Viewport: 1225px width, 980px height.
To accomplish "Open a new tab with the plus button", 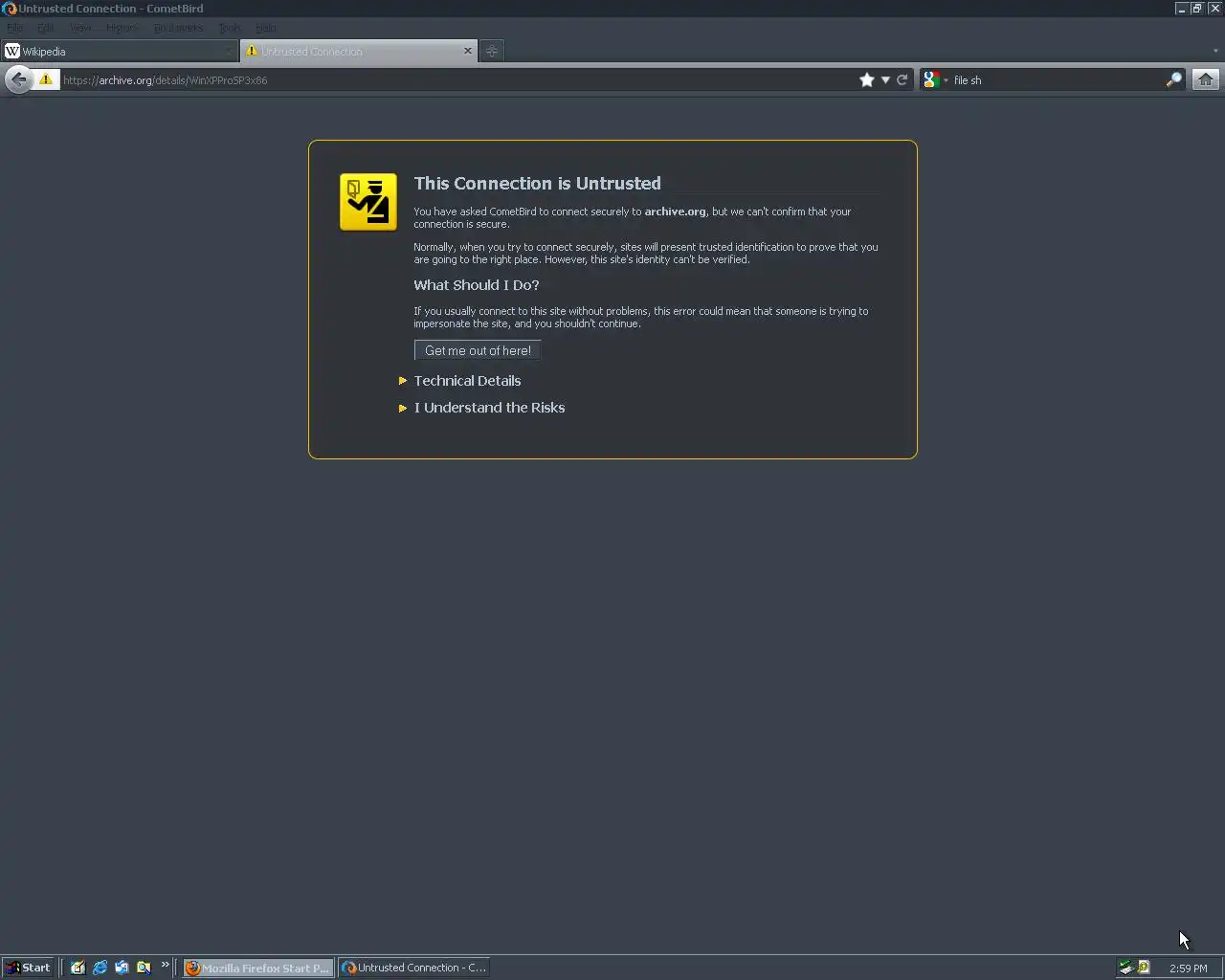I will (492, 52).
